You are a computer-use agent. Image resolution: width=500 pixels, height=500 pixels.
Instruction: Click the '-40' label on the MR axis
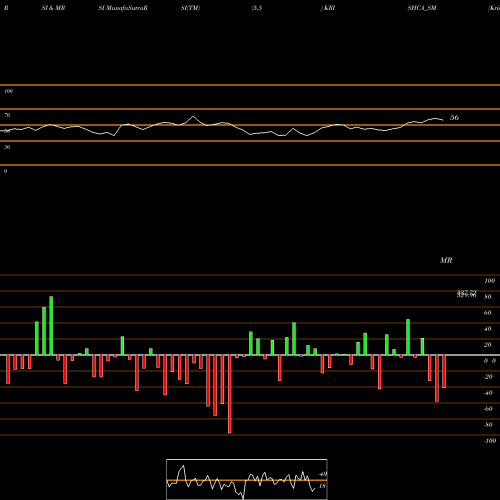tap(488, 393)
